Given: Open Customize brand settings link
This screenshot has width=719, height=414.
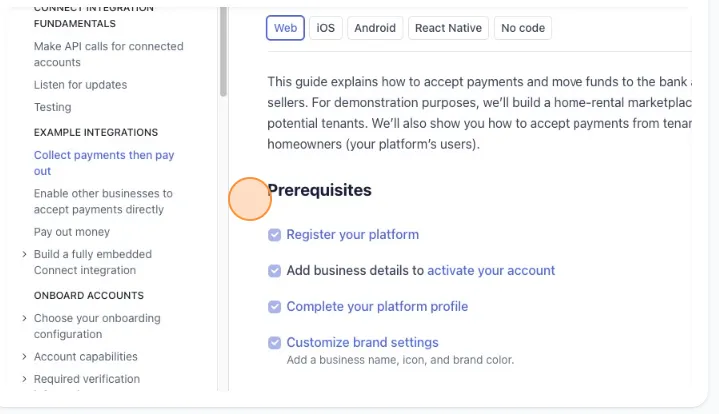Looking at the screenshot, I should click(x=362, y=342).
